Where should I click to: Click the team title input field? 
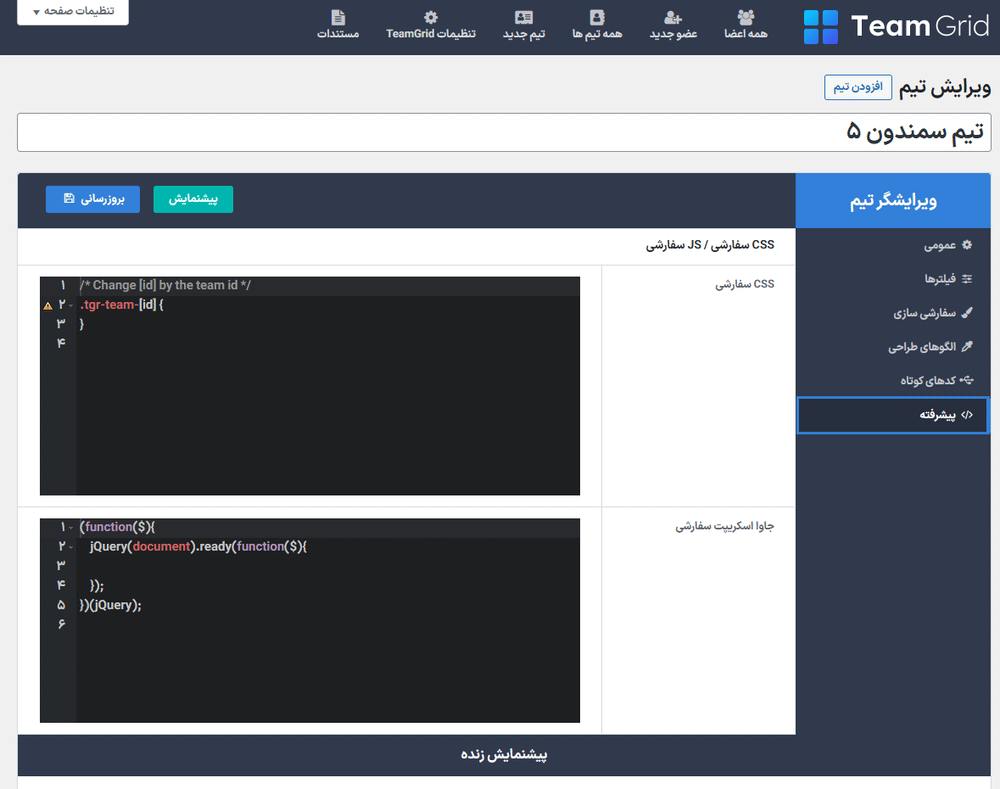coord(504,132)
